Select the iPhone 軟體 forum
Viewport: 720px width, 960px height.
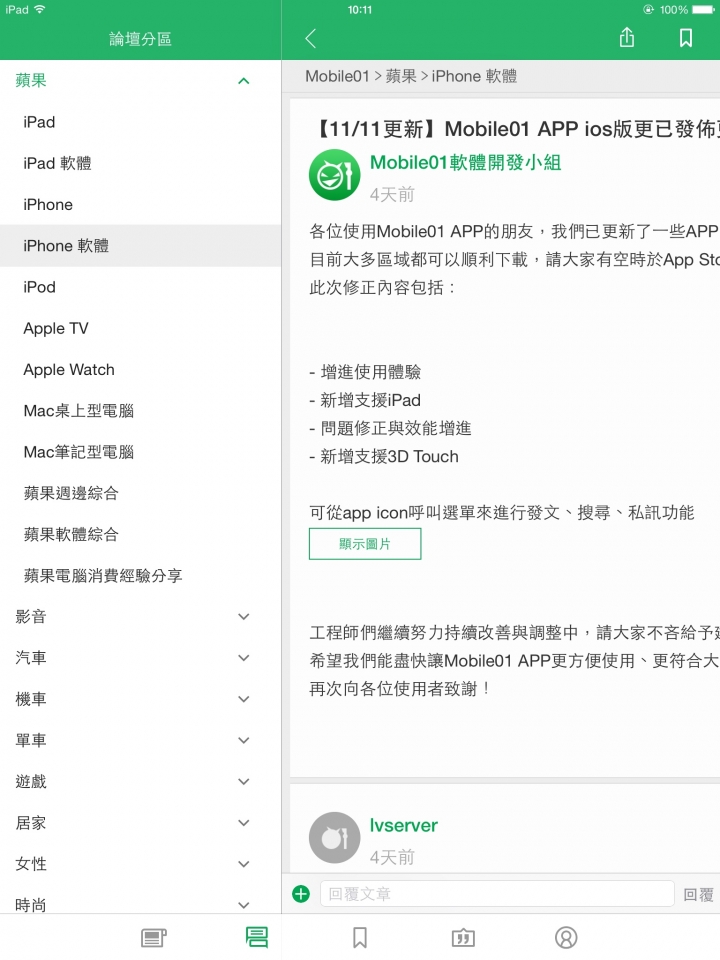click(x=140, y=246)
